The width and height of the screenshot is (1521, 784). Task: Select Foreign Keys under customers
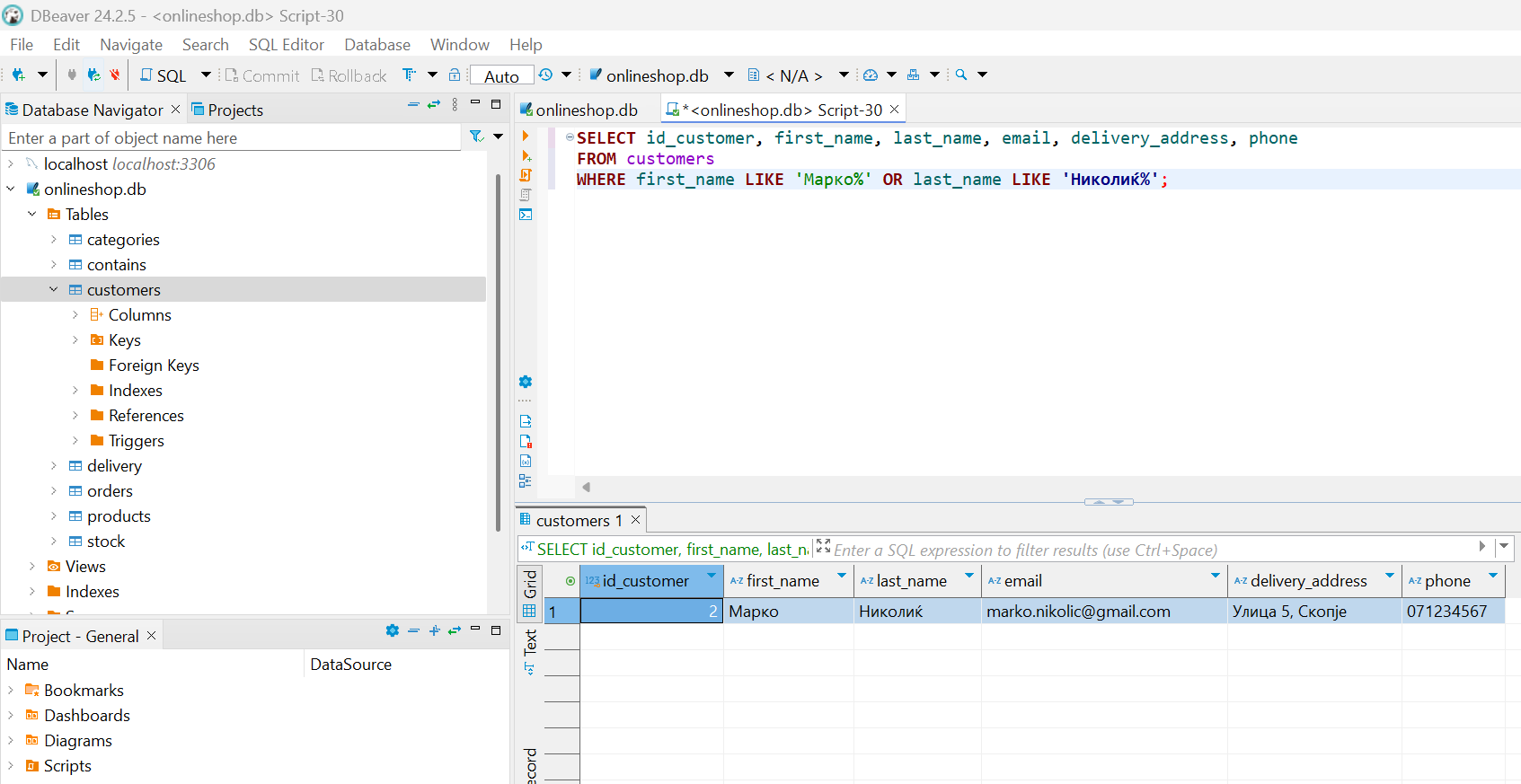pyautogui.click(x=154, y=366)
